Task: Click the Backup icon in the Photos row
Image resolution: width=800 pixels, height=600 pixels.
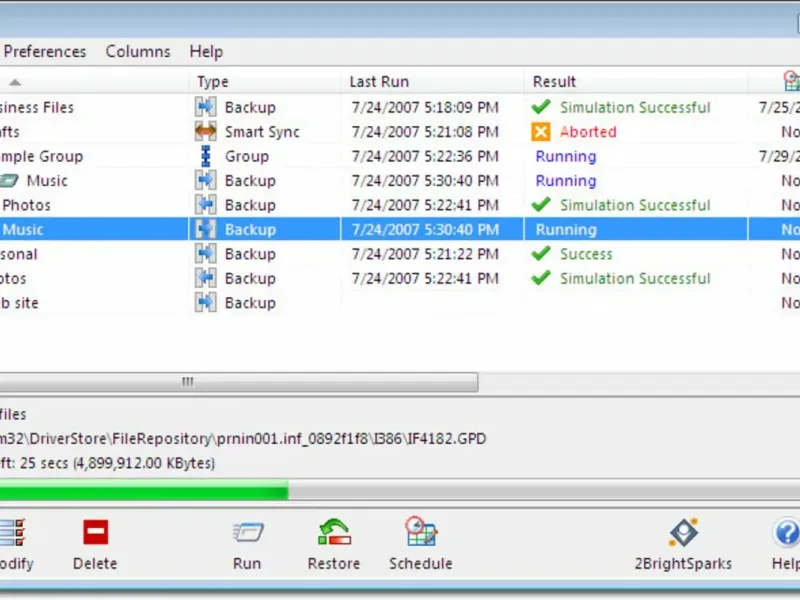Action: coord(205,205)
